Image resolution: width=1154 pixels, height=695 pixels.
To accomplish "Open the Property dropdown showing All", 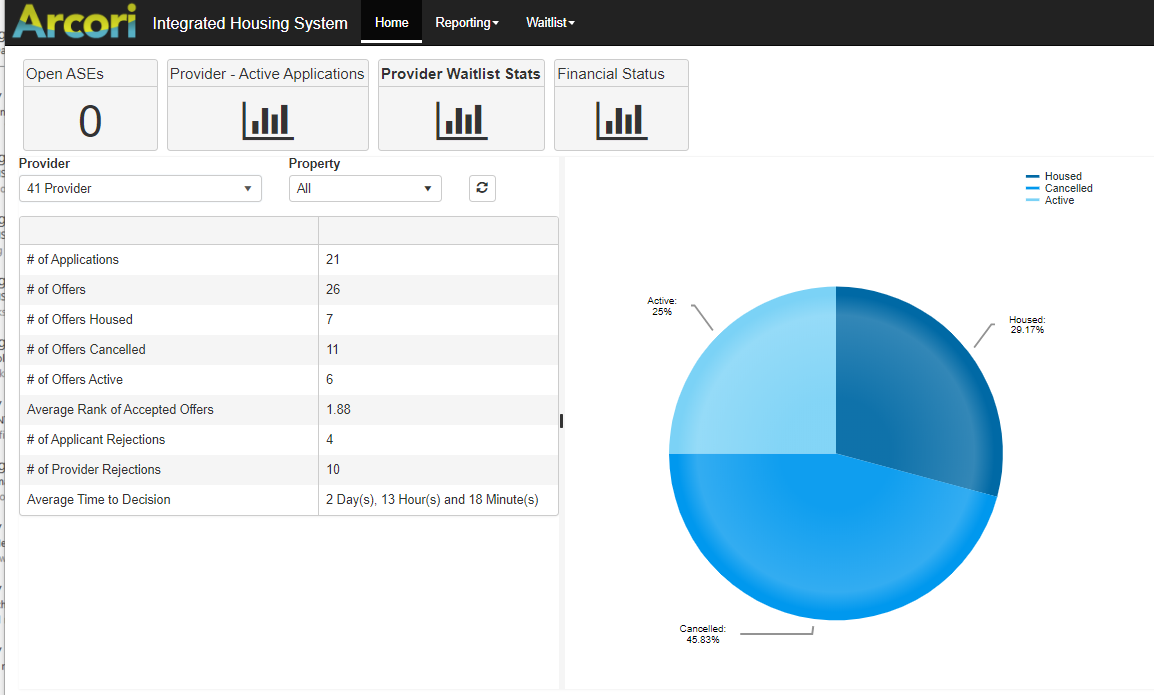I will (x=365, y=188).
